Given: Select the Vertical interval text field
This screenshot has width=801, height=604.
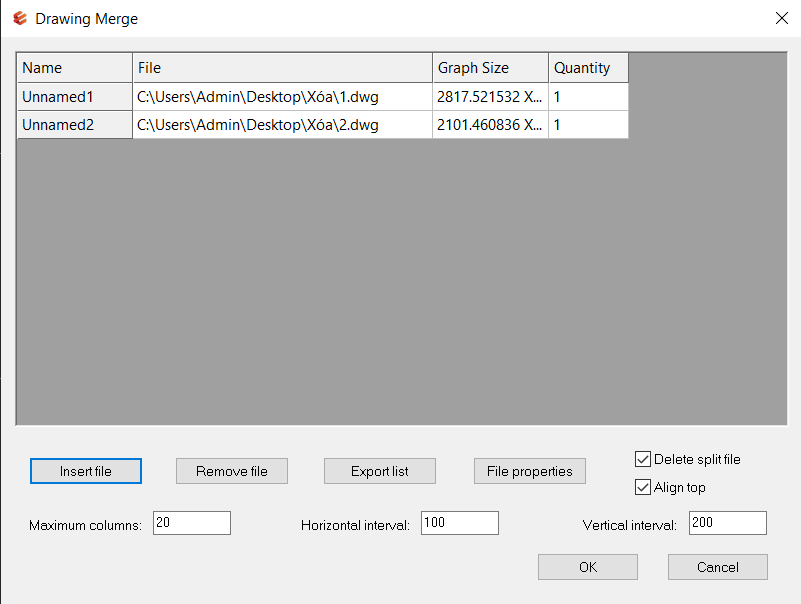Looking at the screenshot, I should 727,523.
